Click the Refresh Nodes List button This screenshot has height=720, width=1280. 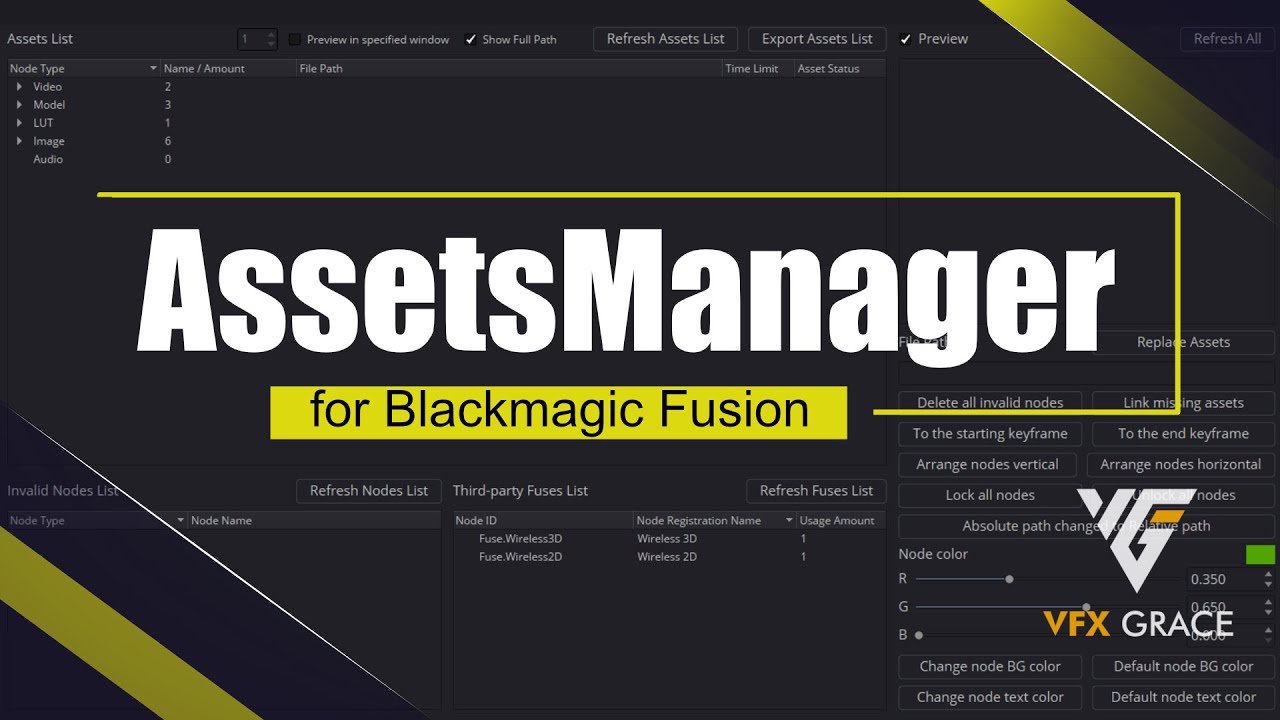tap(369, 491)
